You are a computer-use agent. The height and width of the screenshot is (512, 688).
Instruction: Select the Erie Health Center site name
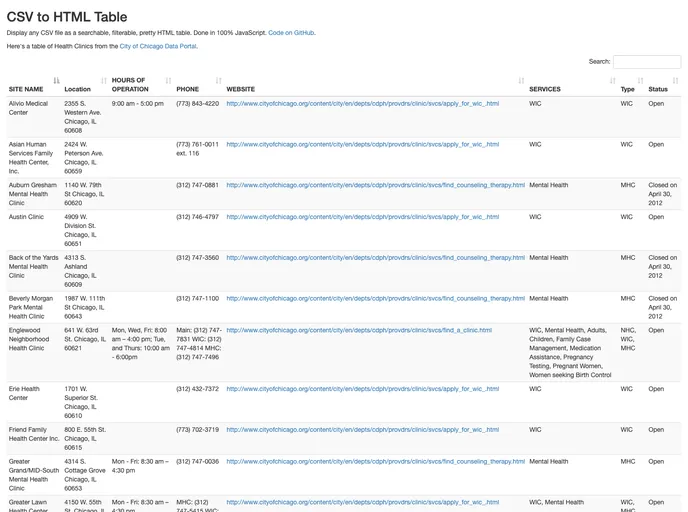[x=24, y=393]
